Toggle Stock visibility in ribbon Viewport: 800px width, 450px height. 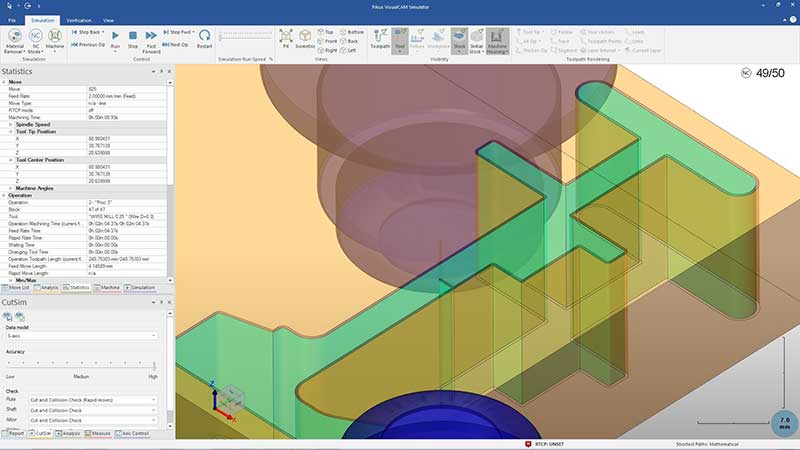pyautogui.click(x=460, y=40)
